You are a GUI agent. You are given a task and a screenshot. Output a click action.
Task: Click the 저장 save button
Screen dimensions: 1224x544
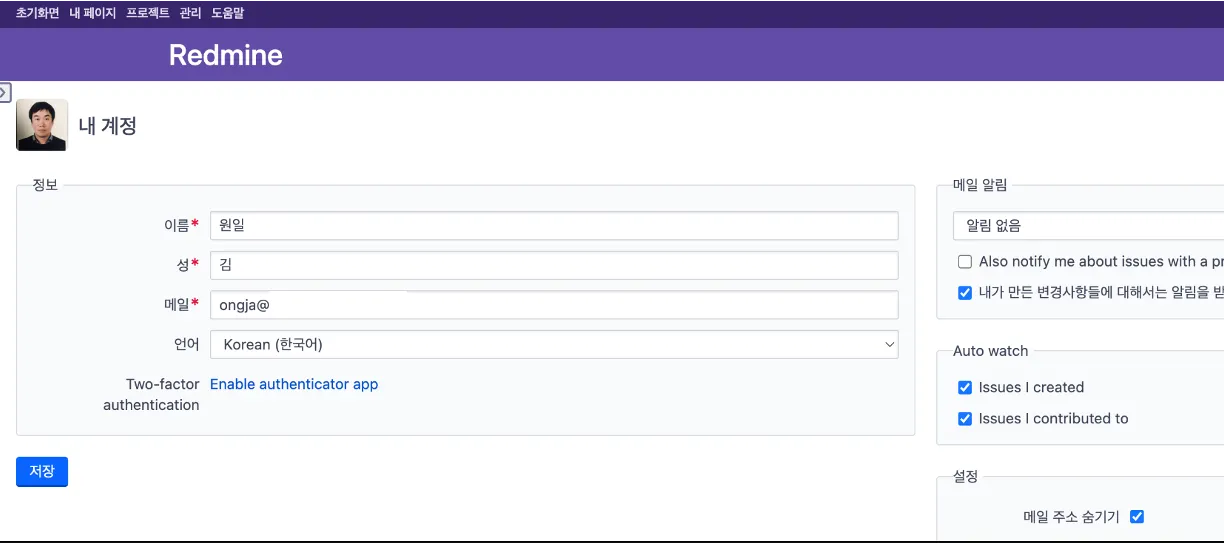[42, 471]
